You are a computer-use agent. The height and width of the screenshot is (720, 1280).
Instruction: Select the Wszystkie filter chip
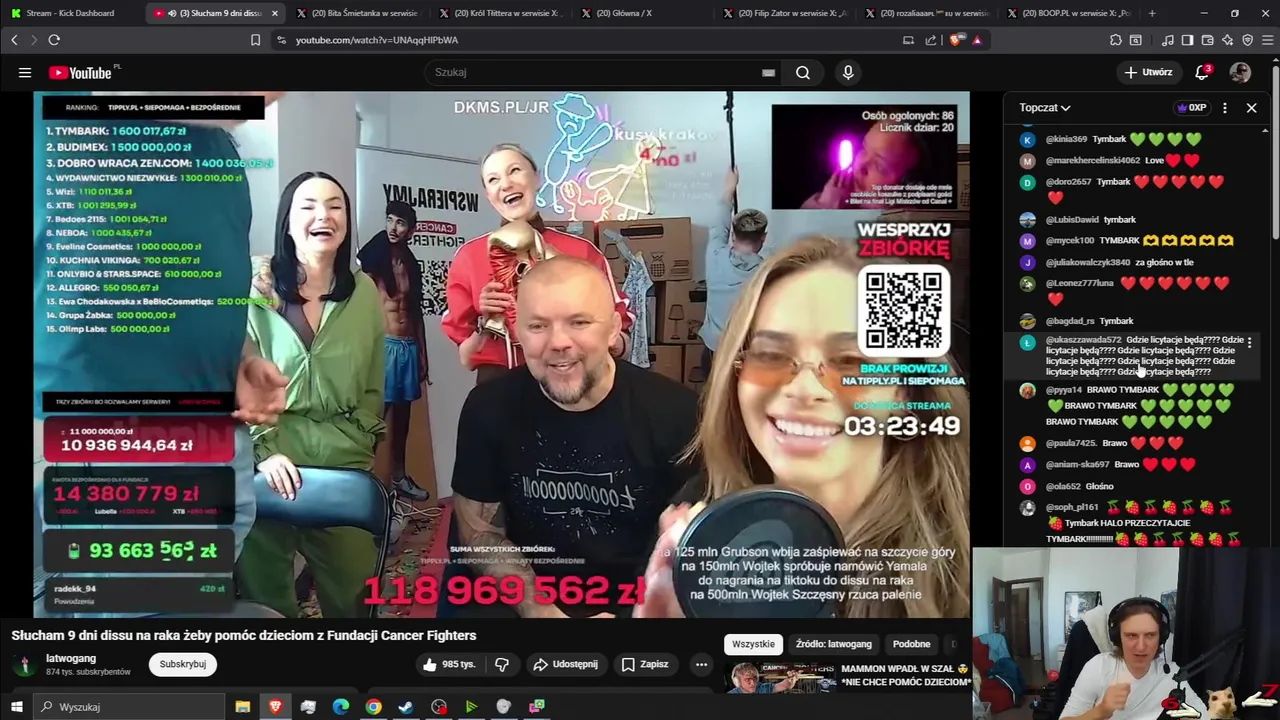click(x=753, y=644)
